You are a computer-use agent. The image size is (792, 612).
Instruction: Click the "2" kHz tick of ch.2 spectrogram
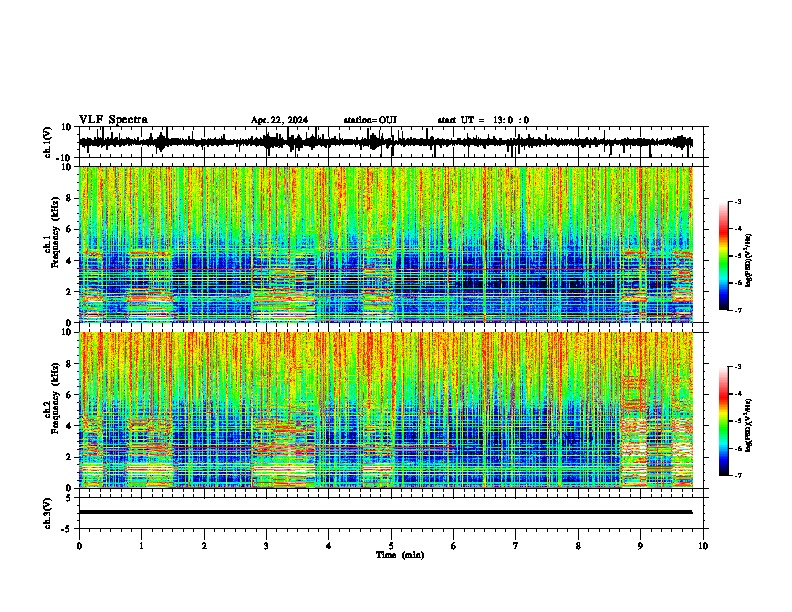(69, 457)
